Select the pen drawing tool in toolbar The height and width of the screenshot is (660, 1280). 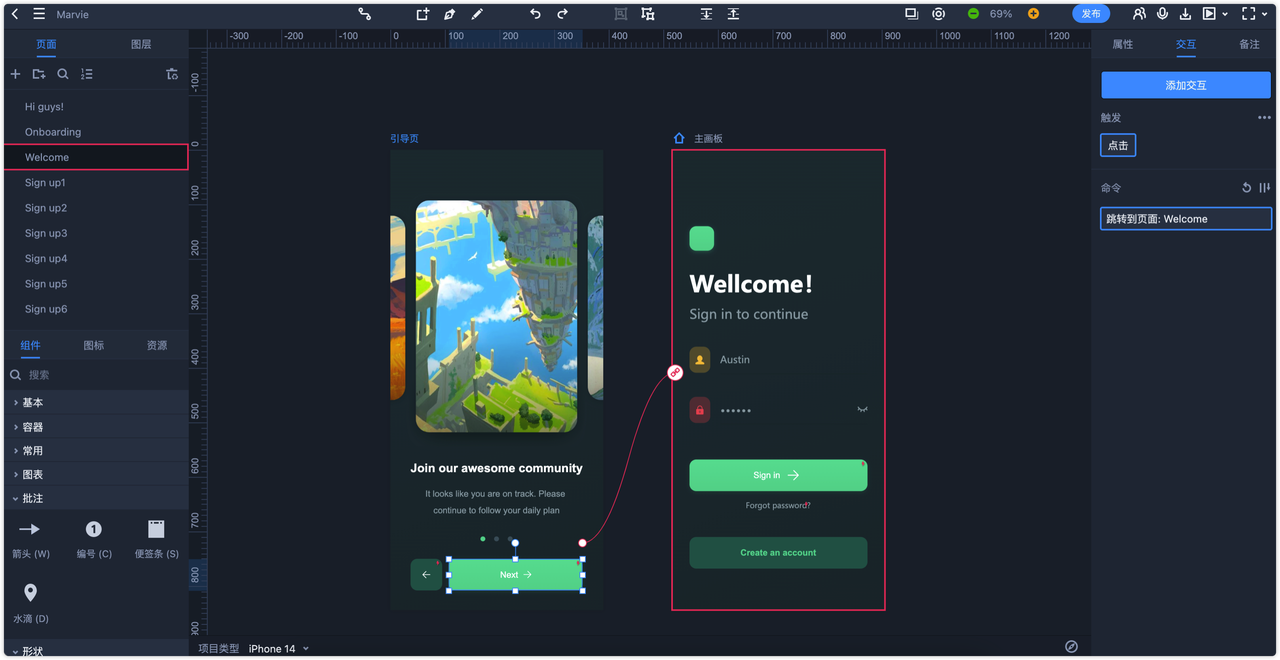[450, 14]
